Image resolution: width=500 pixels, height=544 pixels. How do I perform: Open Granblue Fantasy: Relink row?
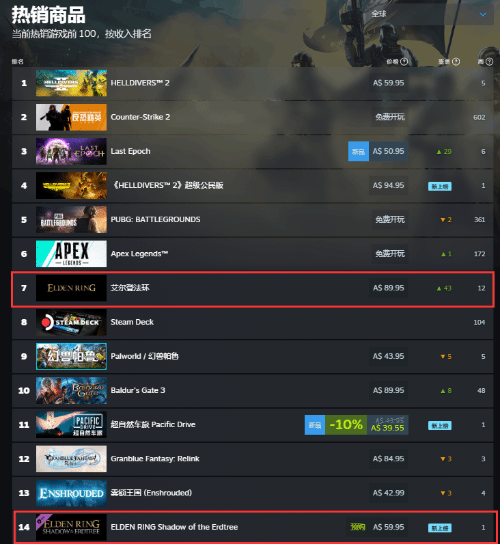253,459
